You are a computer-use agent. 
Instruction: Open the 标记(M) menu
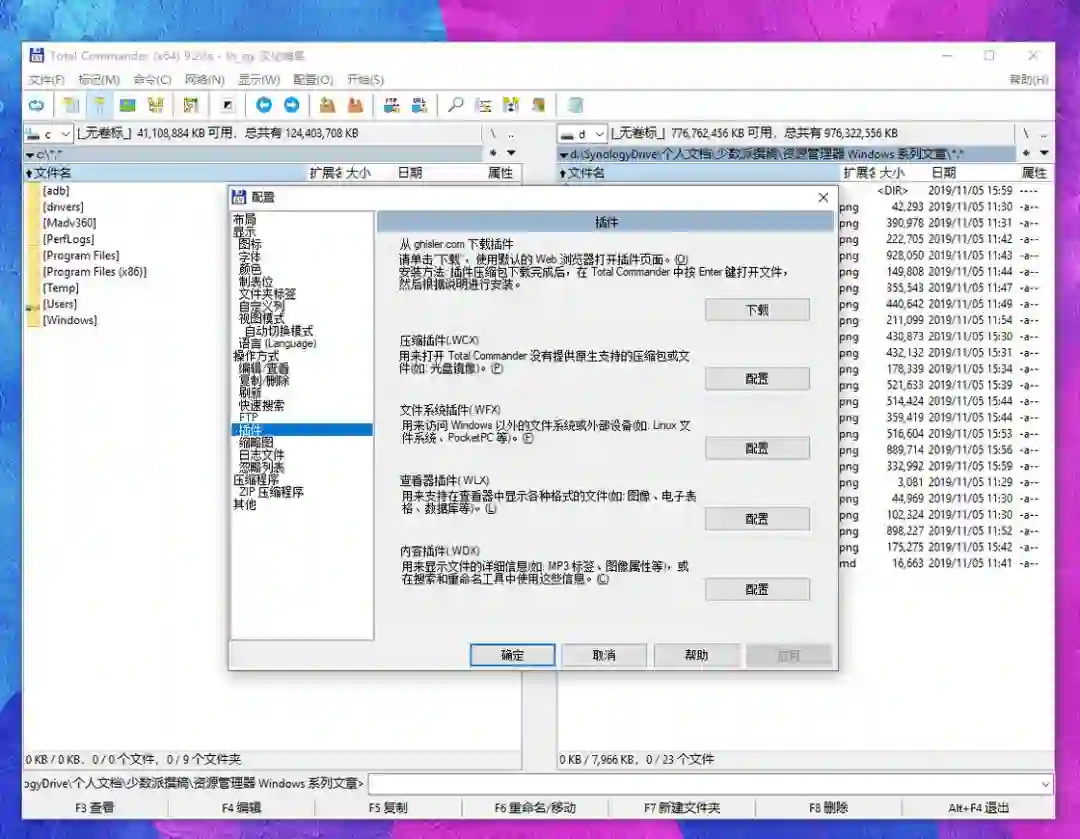98,80
